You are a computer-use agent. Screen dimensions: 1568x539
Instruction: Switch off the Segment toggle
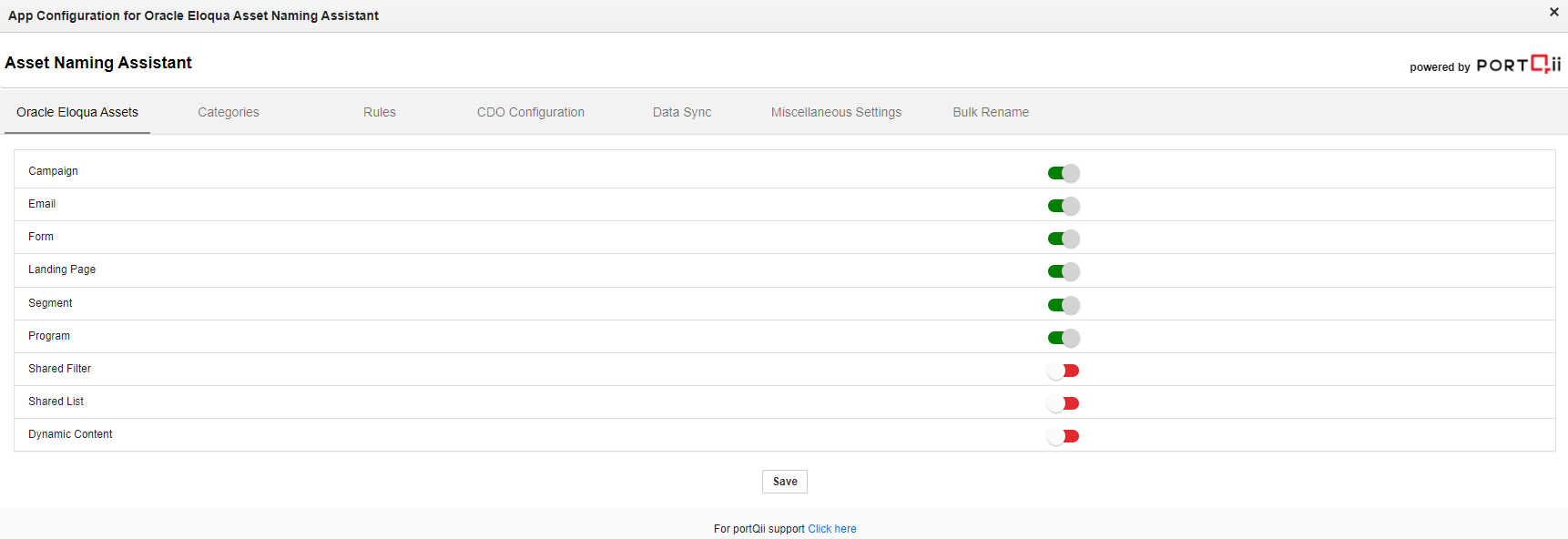tap(1063, 305)
